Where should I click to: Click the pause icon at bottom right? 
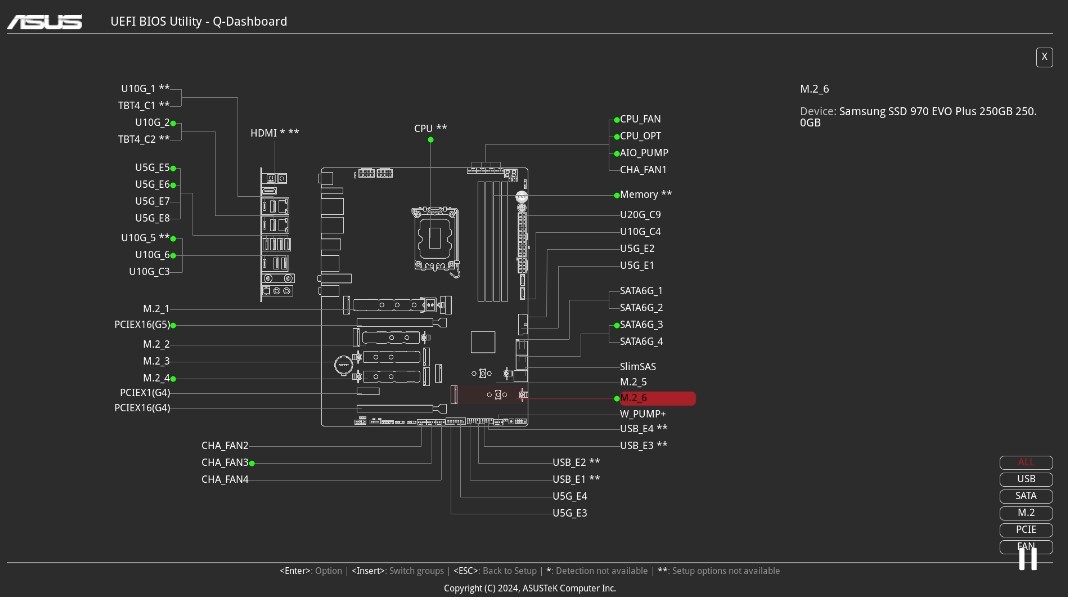pyautogui.click(x=1028, y=558)
